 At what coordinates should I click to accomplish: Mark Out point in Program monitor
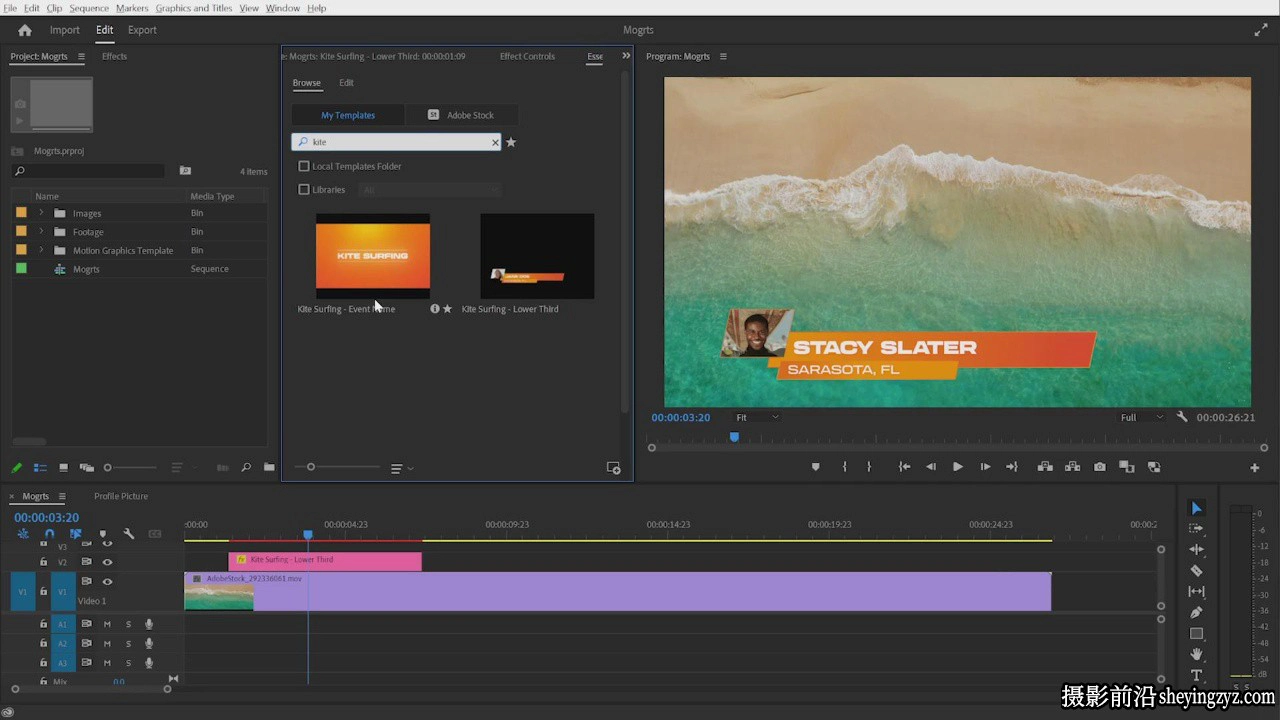(868, 467)
